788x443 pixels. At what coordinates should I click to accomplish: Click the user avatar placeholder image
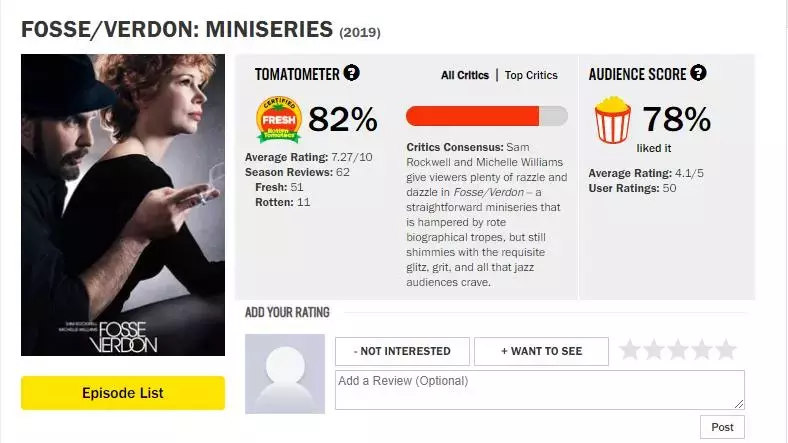point(285,374)
